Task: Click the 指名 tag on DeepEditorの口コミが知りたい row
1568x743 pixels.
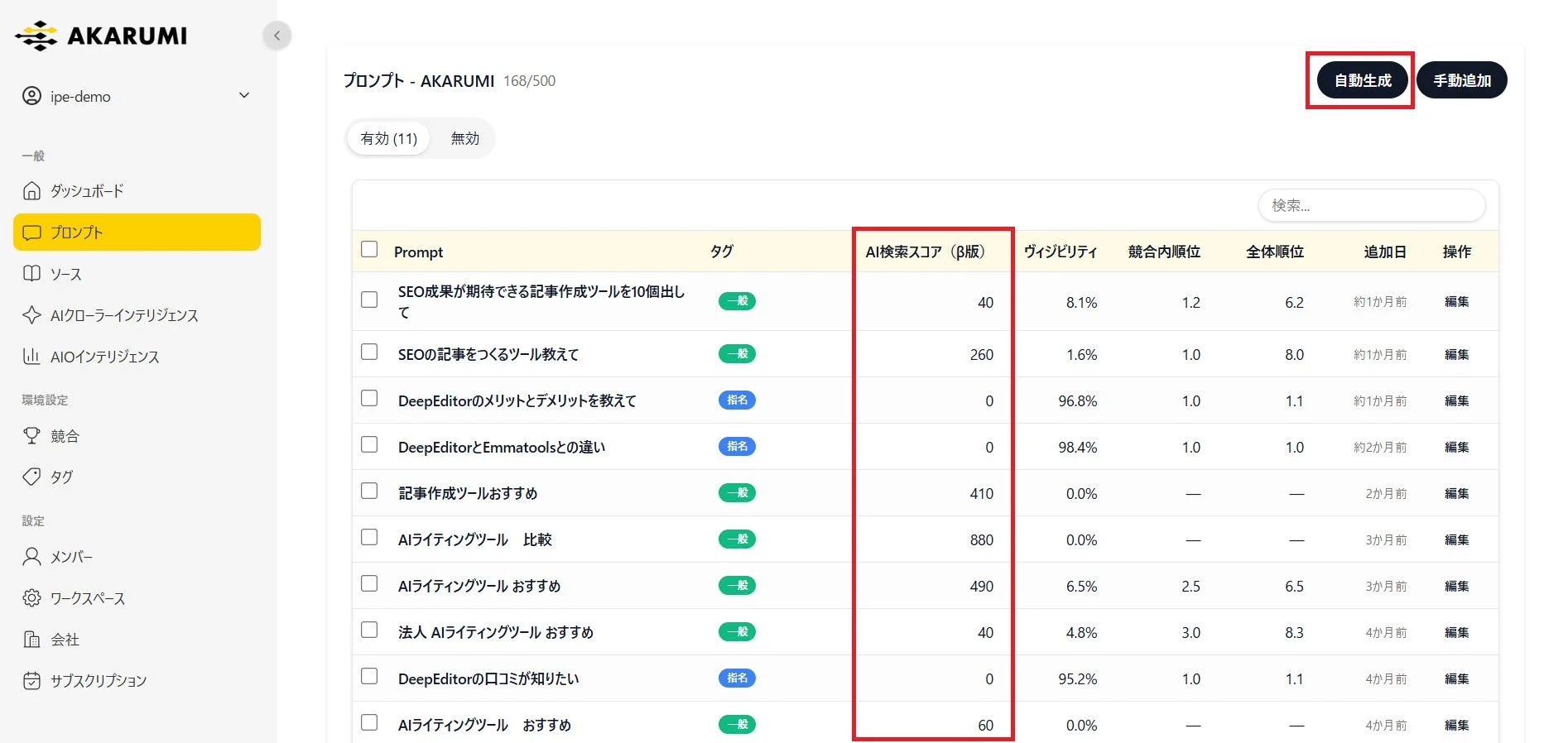Action: (x=737, y=678)
